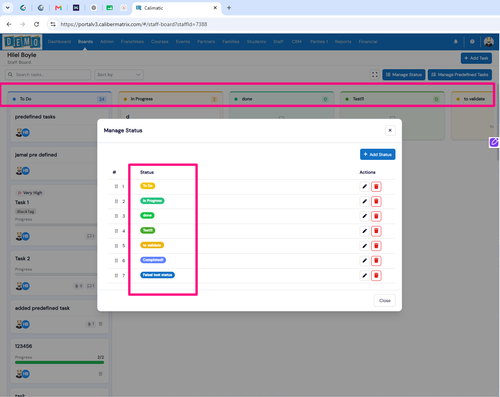Edit the status in row 7
This screenshot has height=397, width=500.
click(x=364, y=275)
